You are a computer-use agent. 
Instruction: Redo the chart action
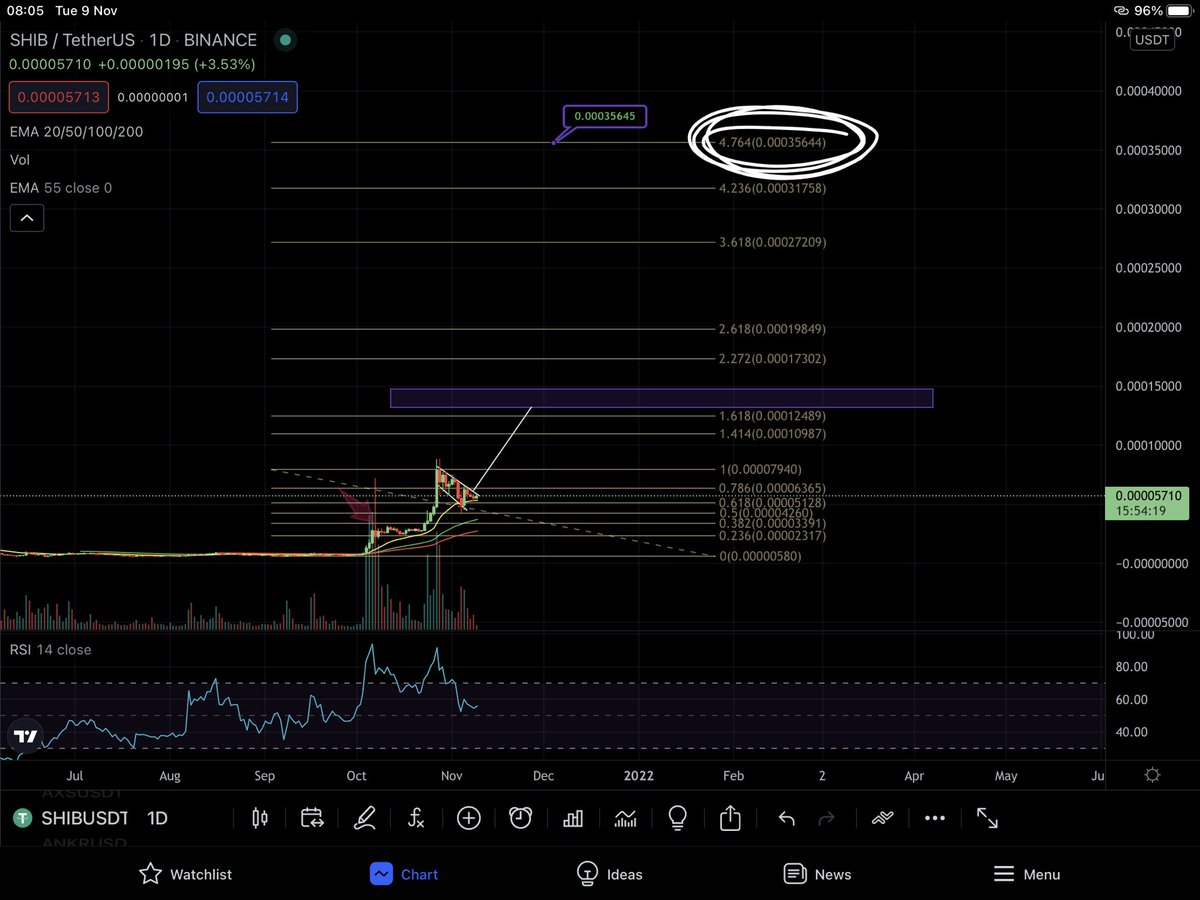(826, 818)
